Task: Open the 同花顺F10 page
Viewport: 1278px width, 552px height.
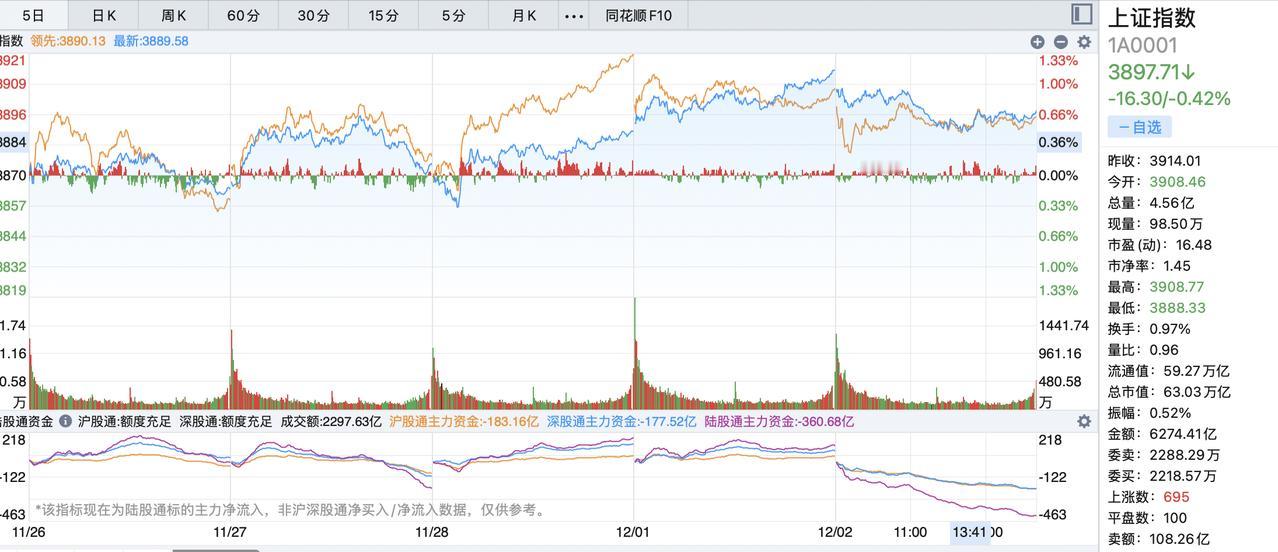Action: click(639, 15)
